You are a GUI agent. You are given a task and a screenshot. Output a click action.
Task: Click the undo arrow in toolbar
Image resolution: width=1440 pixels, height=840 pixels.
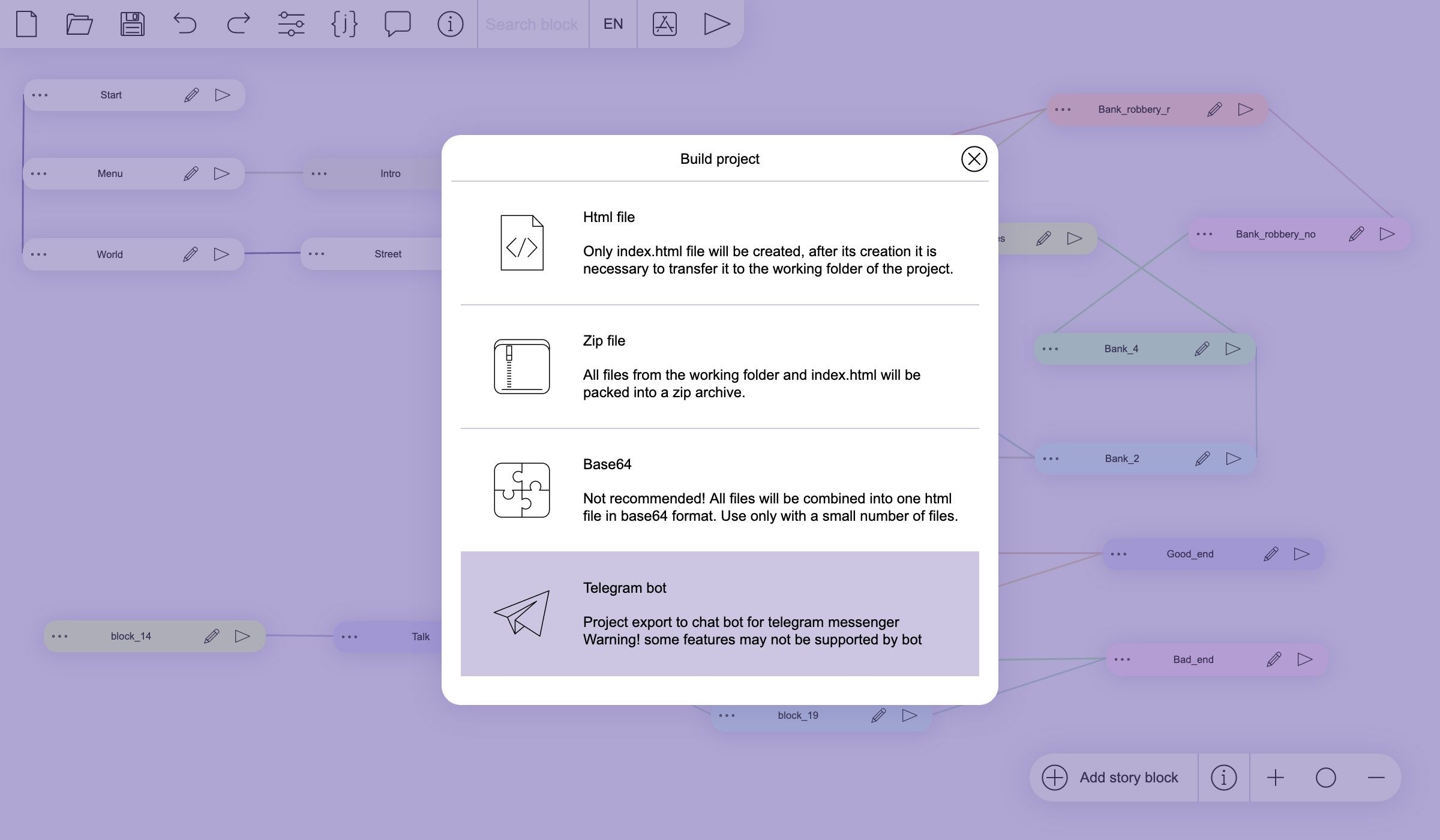[185, 24]
